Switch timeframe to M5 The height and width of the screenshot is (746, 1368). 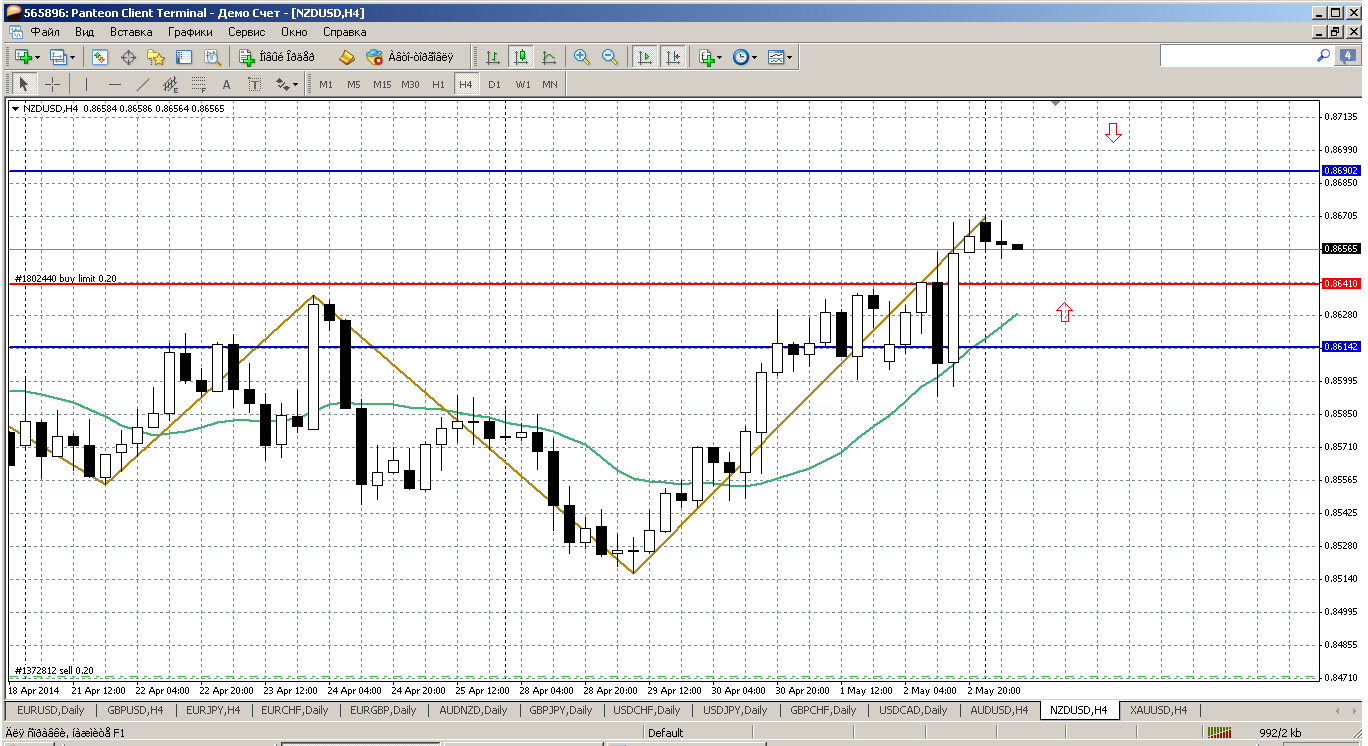pos(354,84)
